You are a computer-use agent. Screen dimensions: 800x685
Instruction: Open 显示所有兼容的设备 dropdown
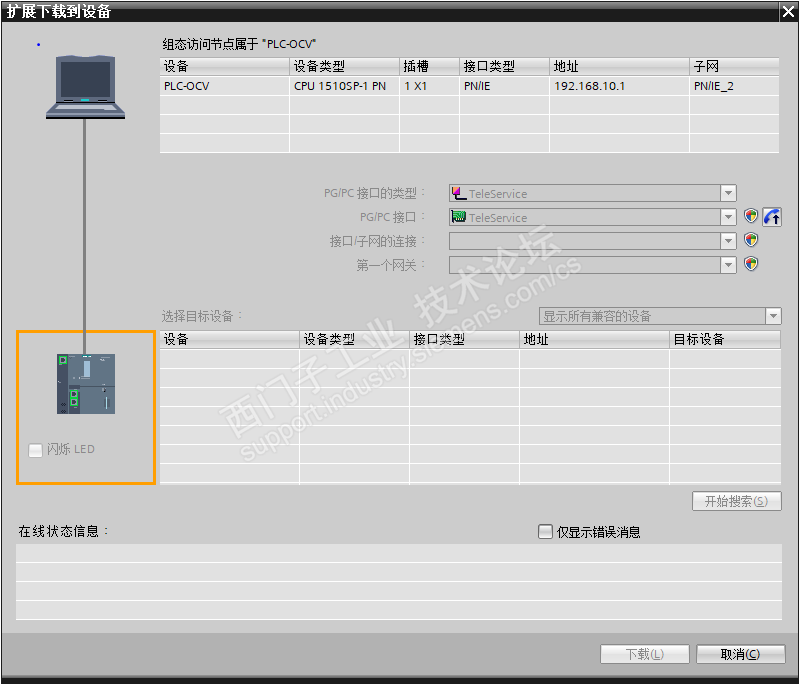773,316
